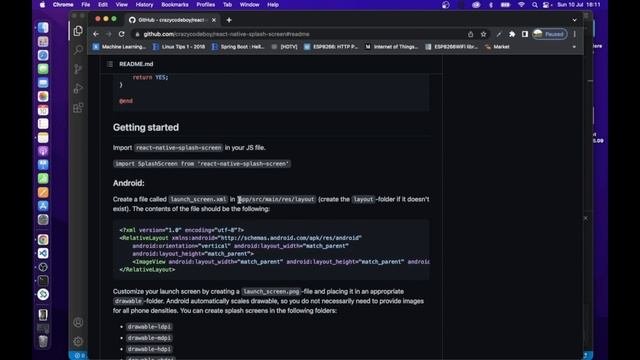Open the Manage gear in VS Code
640x360 pixels.
coord(78,341)
